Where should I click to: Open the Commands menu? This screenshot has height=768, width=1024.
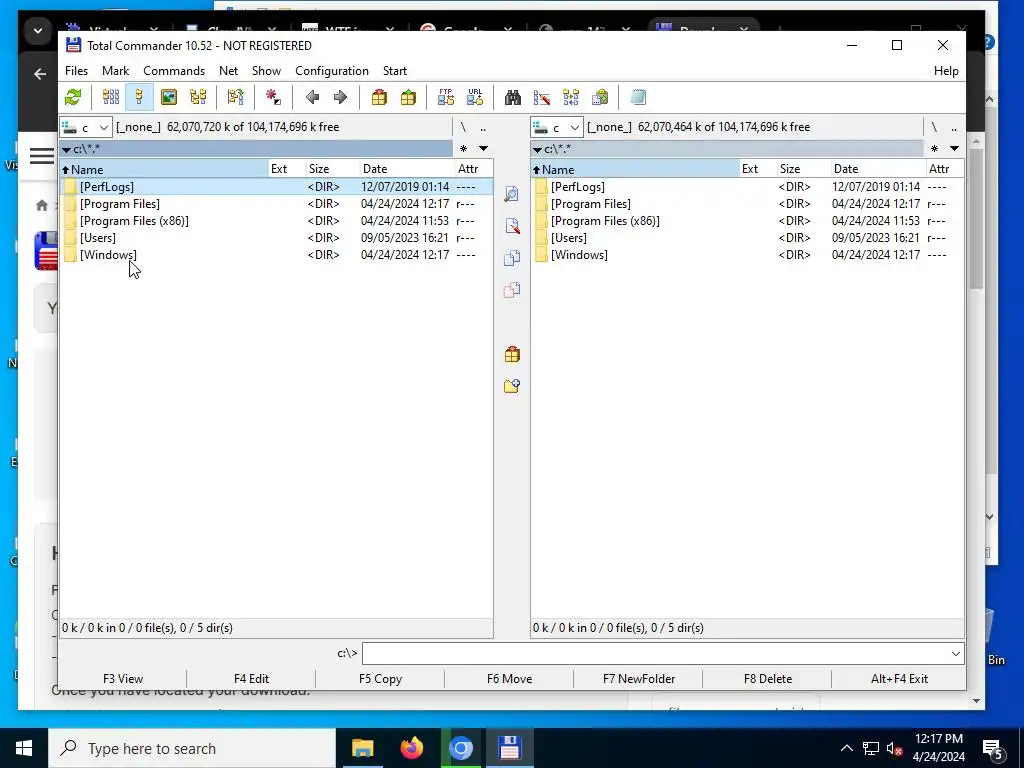(x=174, y=71)
